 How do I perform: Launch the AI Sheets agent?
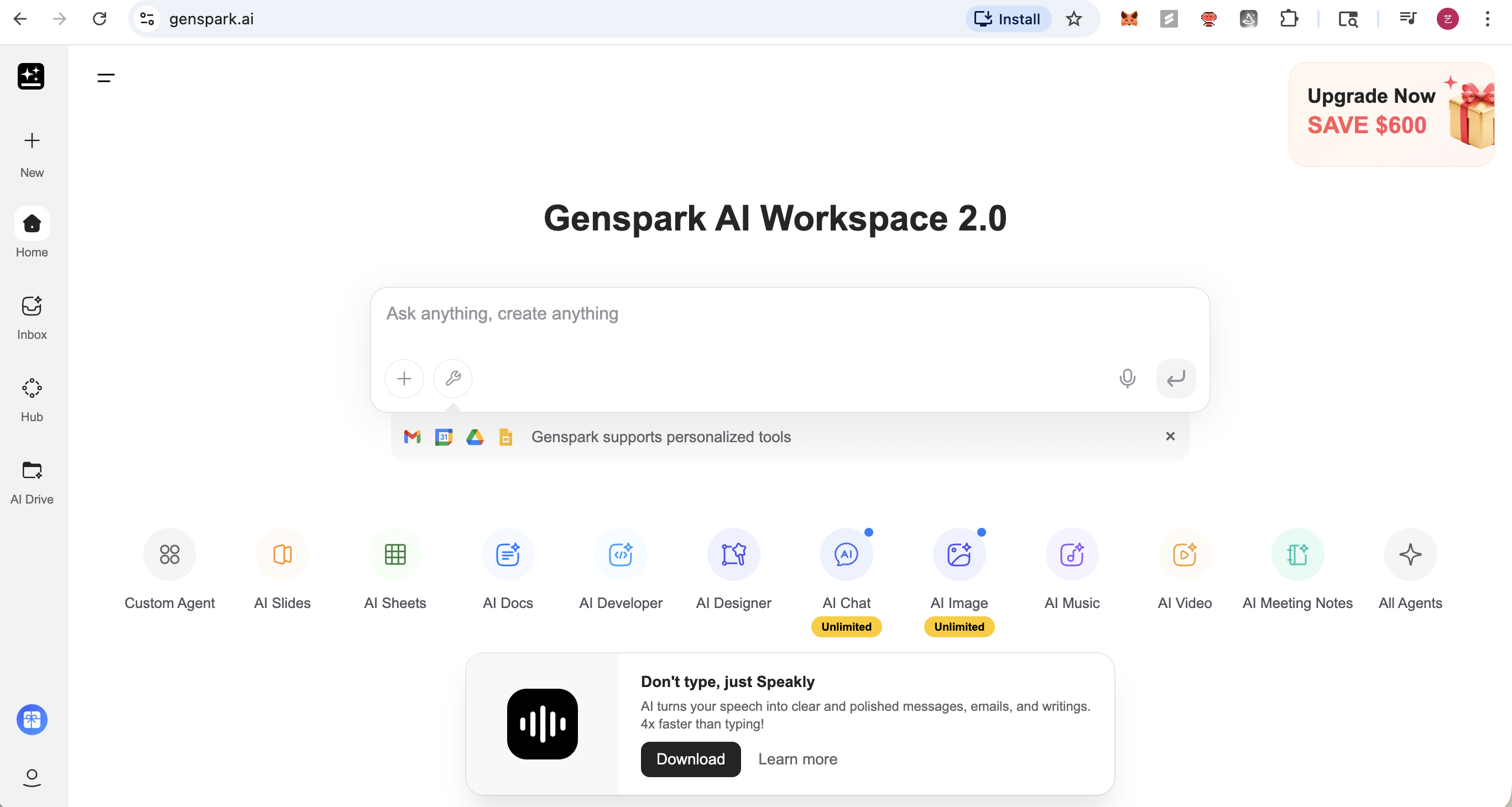coord(395,554)
